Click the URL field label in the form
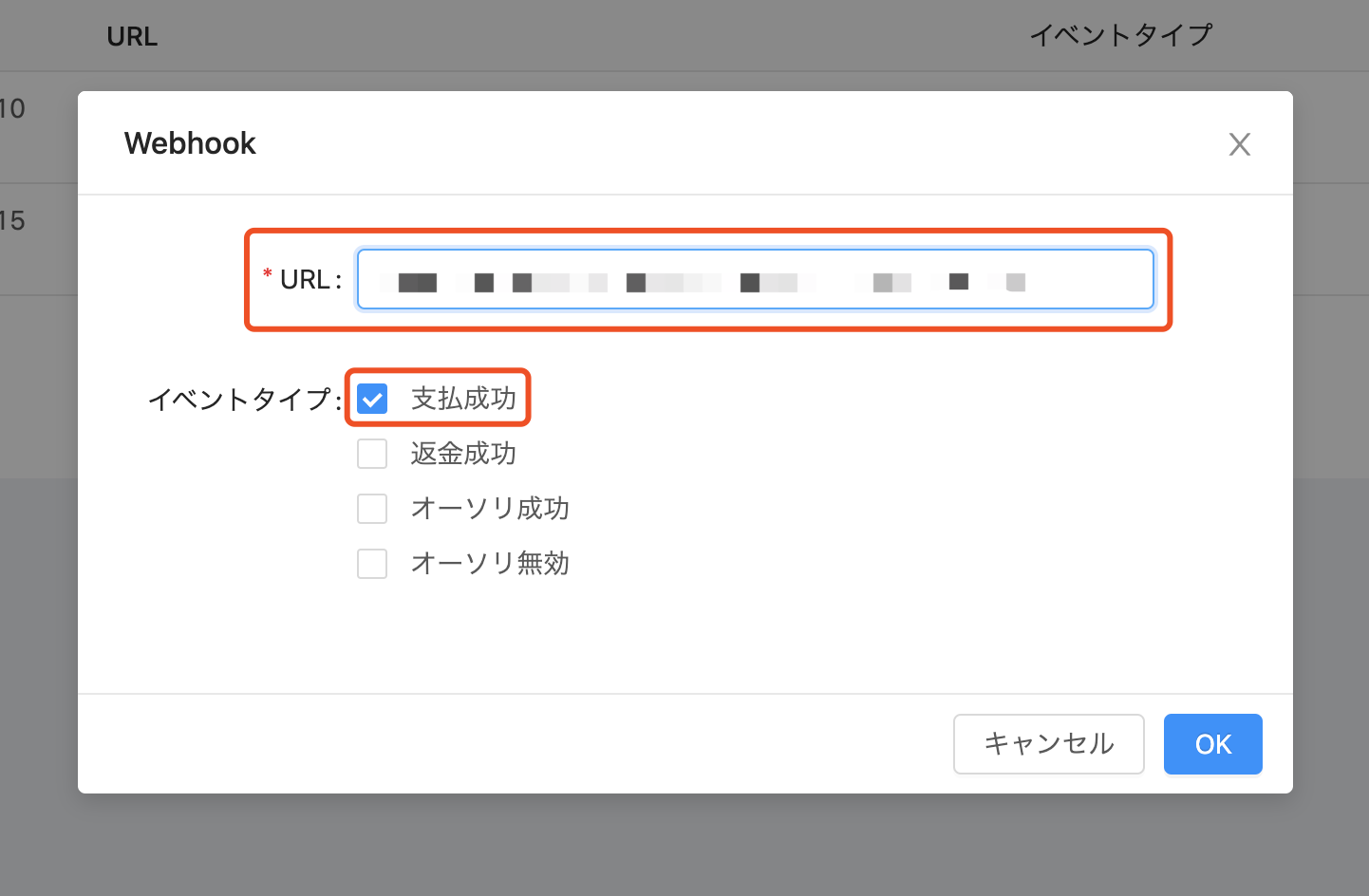Viewport: 1369px width, 896px height. [x=306, y=280]
